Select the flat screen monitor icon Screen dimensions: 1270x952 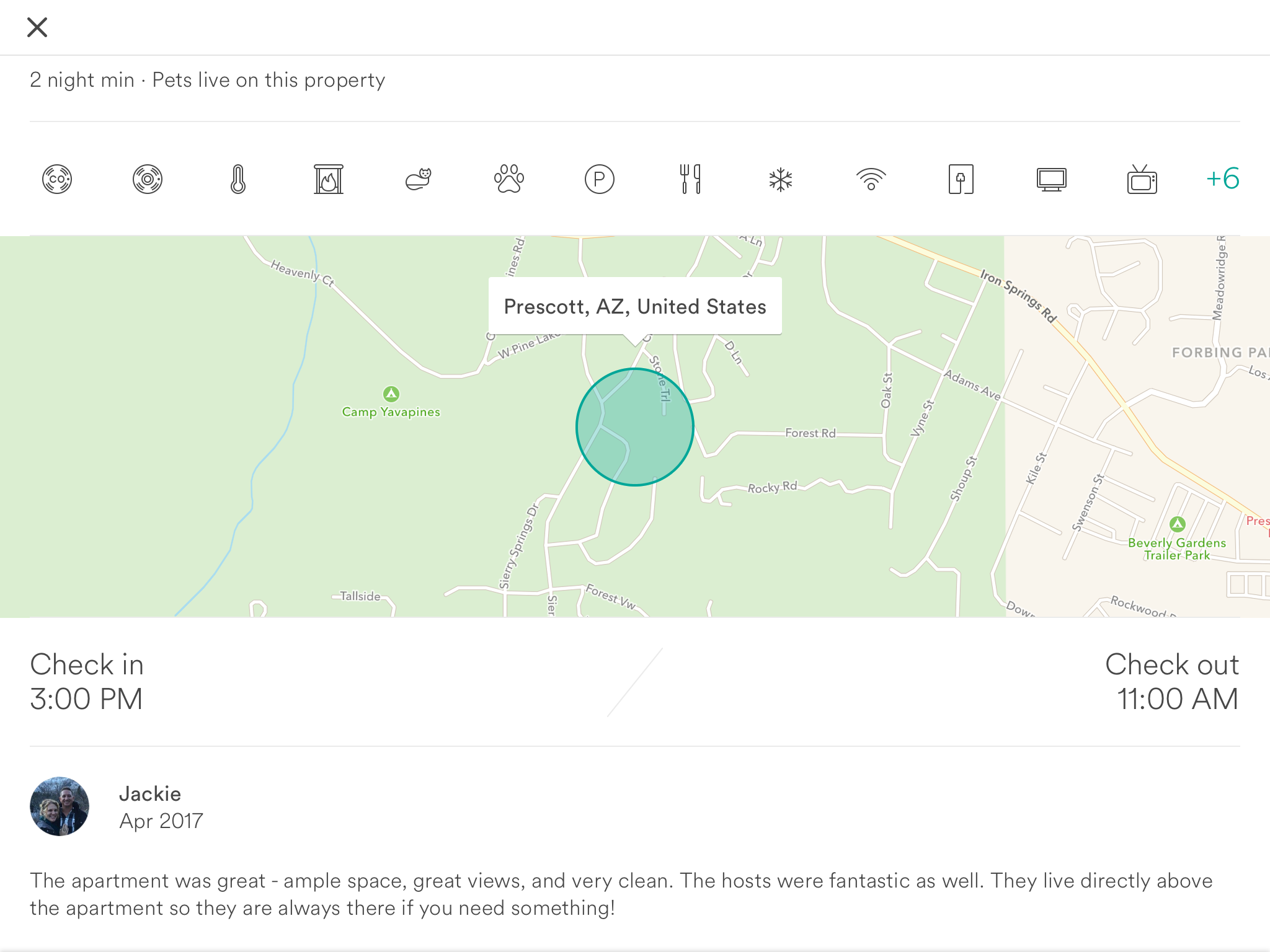click(x=1052, y=180)
